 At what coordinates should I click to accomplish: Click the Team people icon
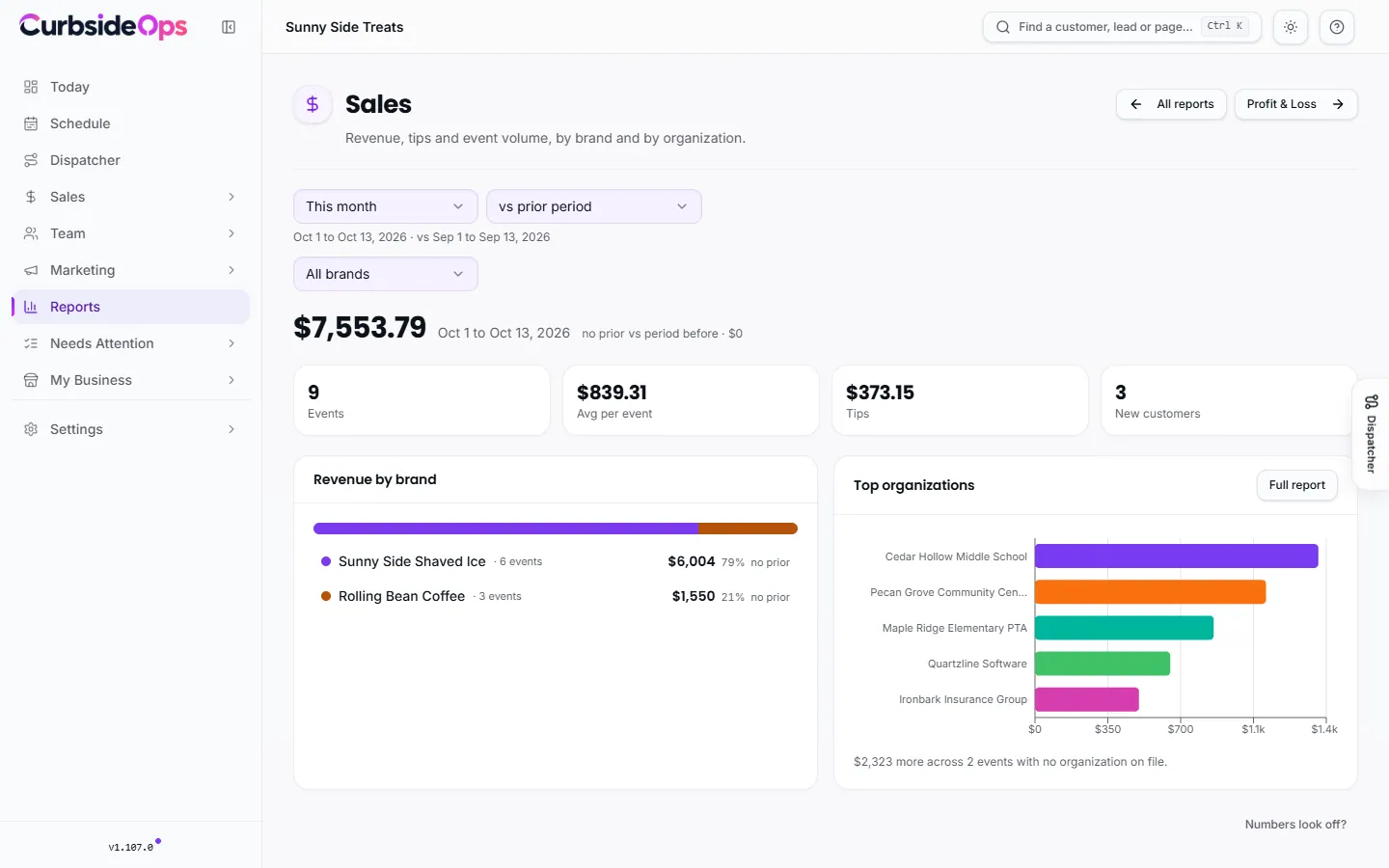[31, 233]
